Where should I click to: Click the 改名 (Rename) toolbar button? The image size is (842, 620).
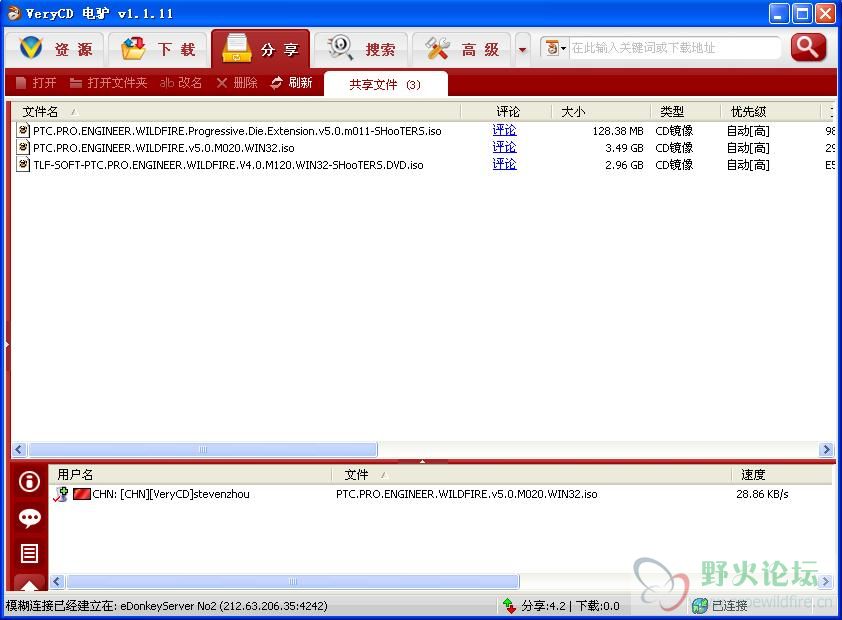tap(181, 83)
